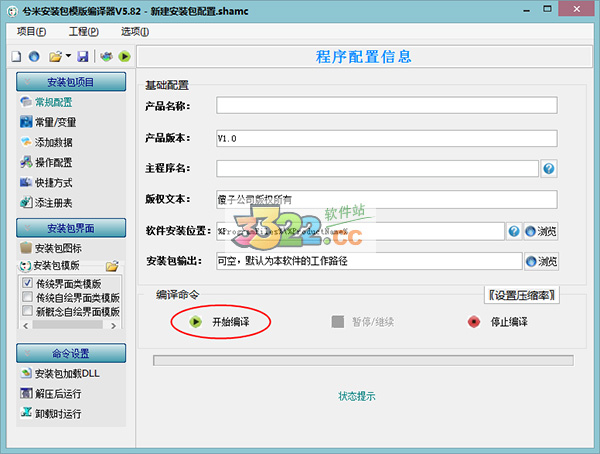600x454 pixels.
Task: Collapse the 安装包项目 section header
Action: coord(71,82)
